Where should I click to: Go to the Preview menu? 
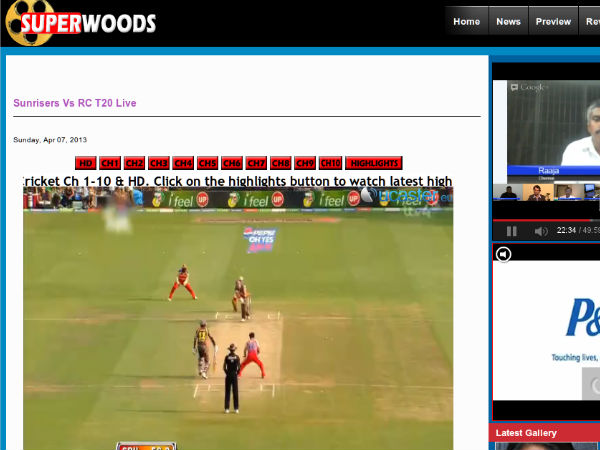[x=553, y=21]
